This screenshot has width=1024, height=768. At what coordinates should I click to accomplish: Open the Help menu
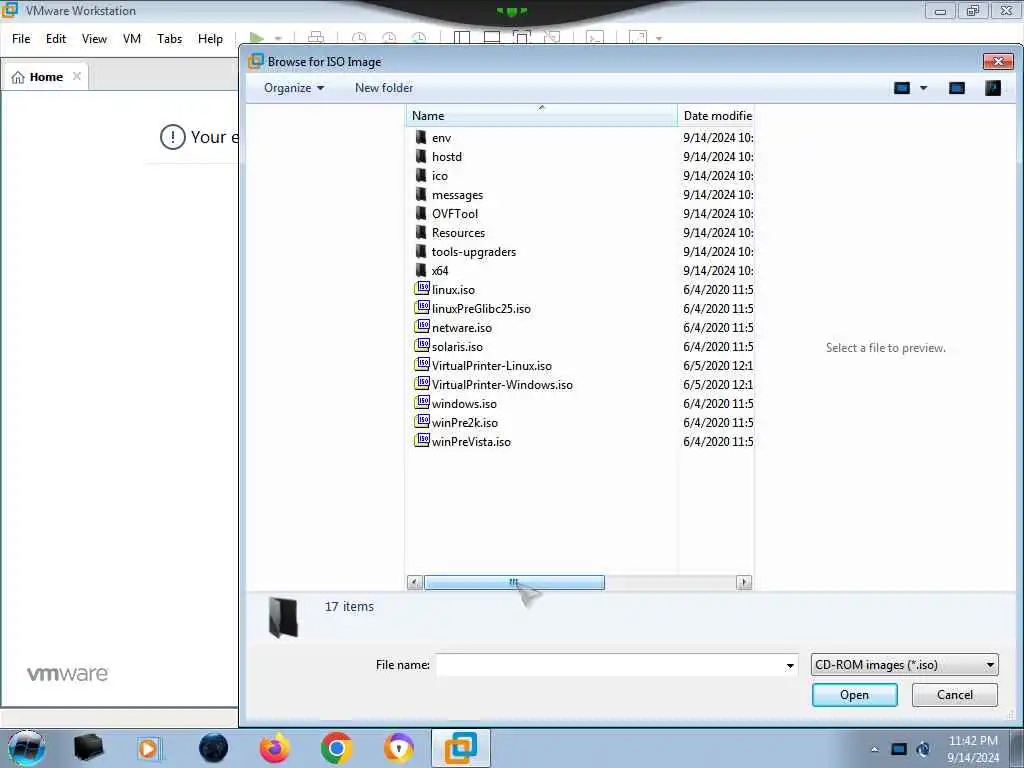click(x=210, y=39)
